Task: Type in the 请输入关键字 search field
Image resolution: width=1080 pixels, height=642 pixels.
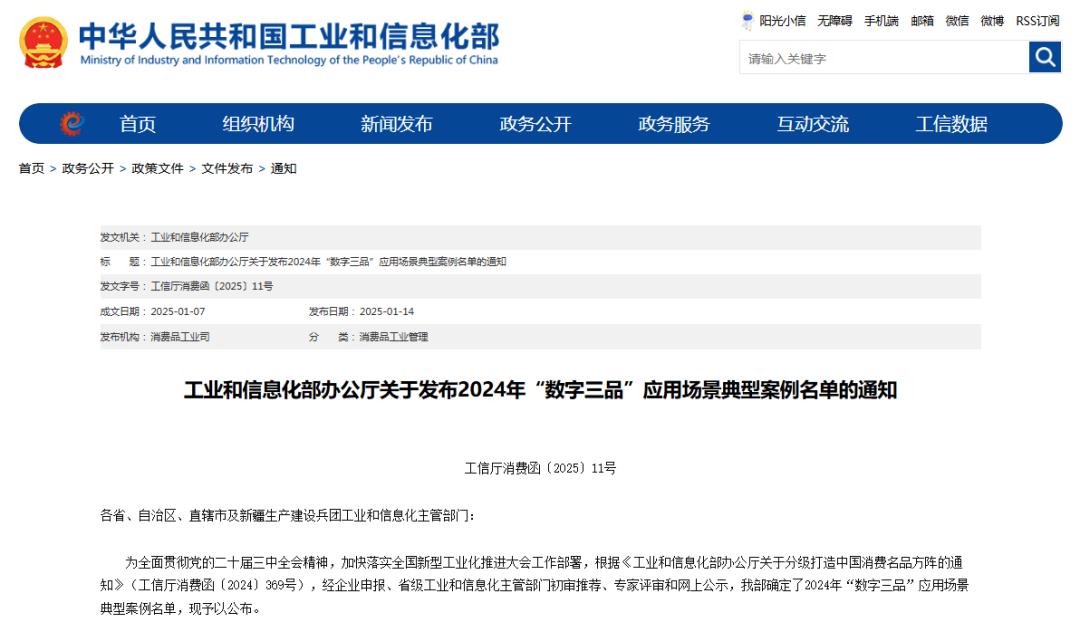Action: (883, 59)
